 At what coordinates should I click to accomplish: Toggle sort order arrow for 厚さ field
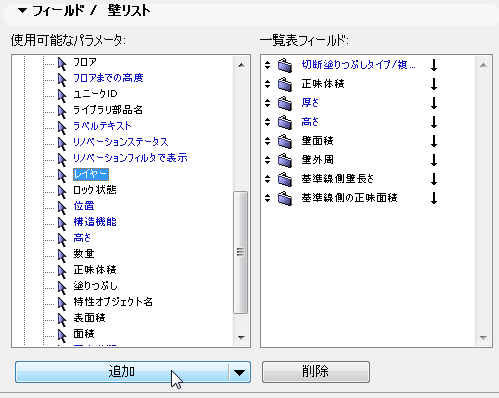434,103
